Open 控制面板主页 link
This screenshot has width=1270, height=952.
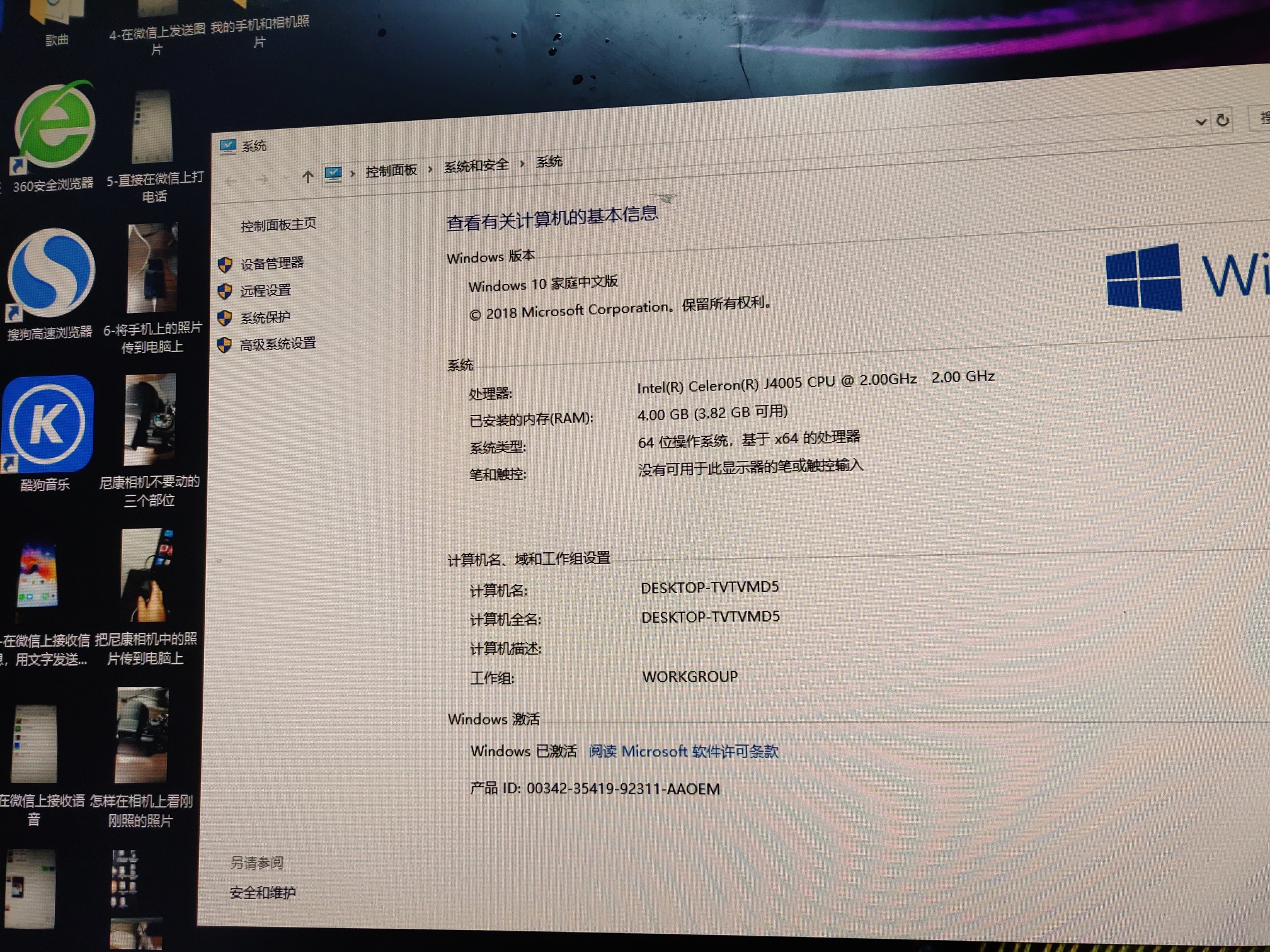click(x=278, y=225)
